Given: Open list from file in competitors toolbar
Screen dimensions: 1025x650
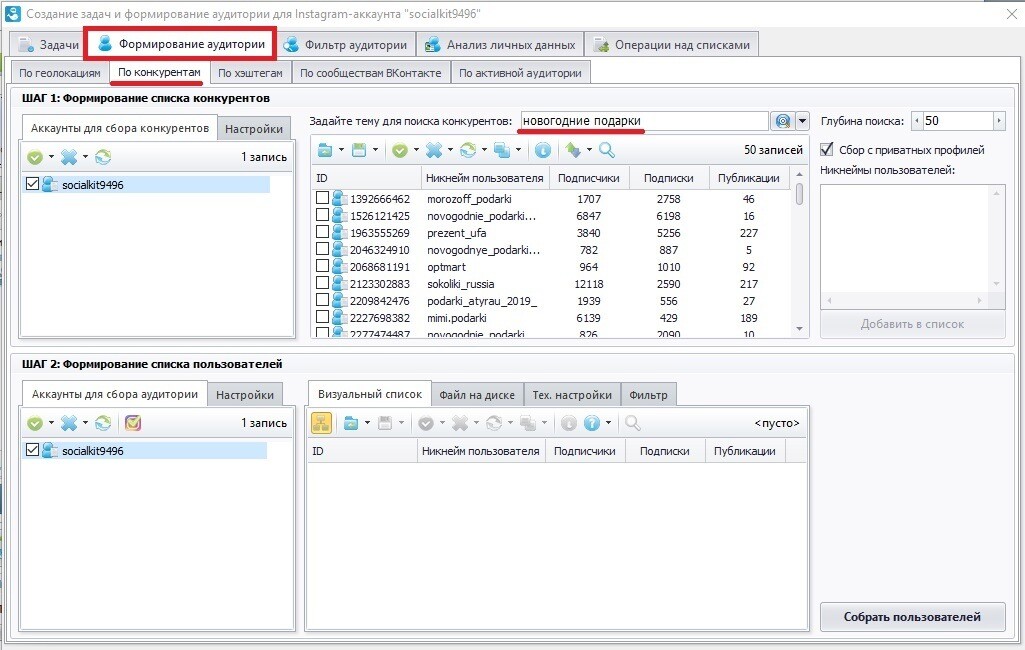Looking at the screenshot, I should (325, 150).
